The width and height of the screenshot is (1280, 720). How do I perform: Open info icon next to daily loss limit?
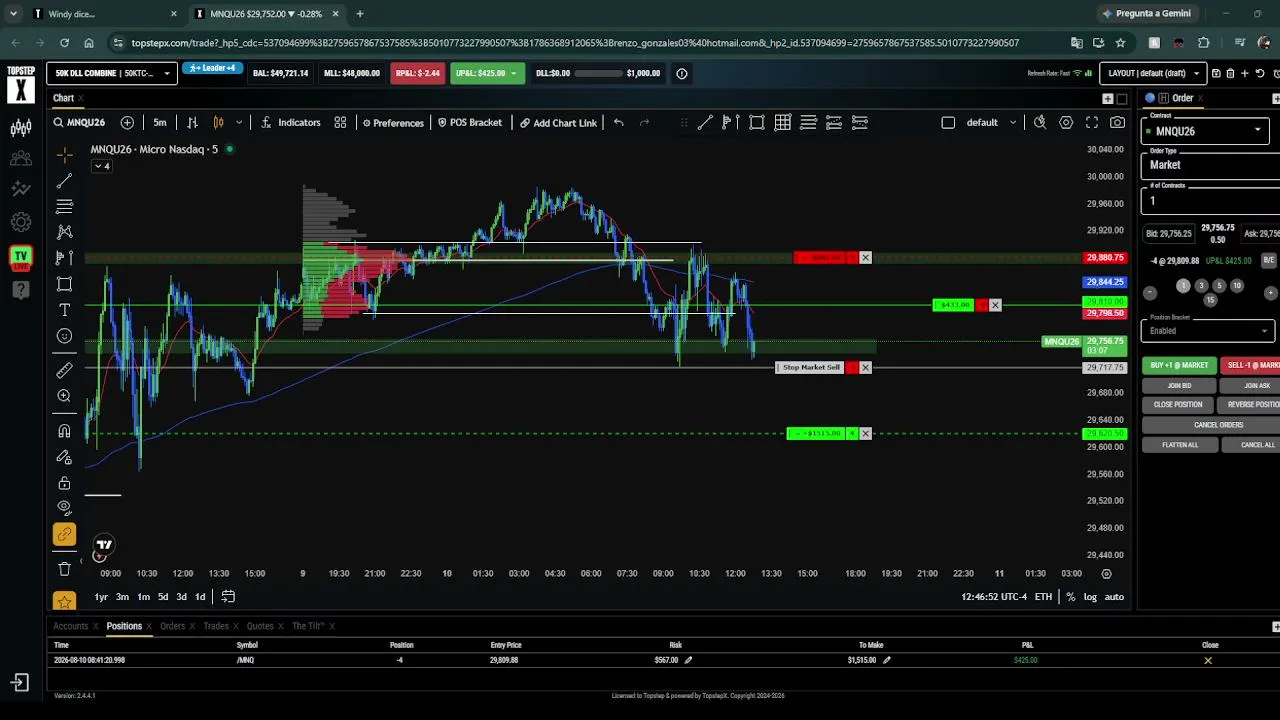(x=682, y=73)
